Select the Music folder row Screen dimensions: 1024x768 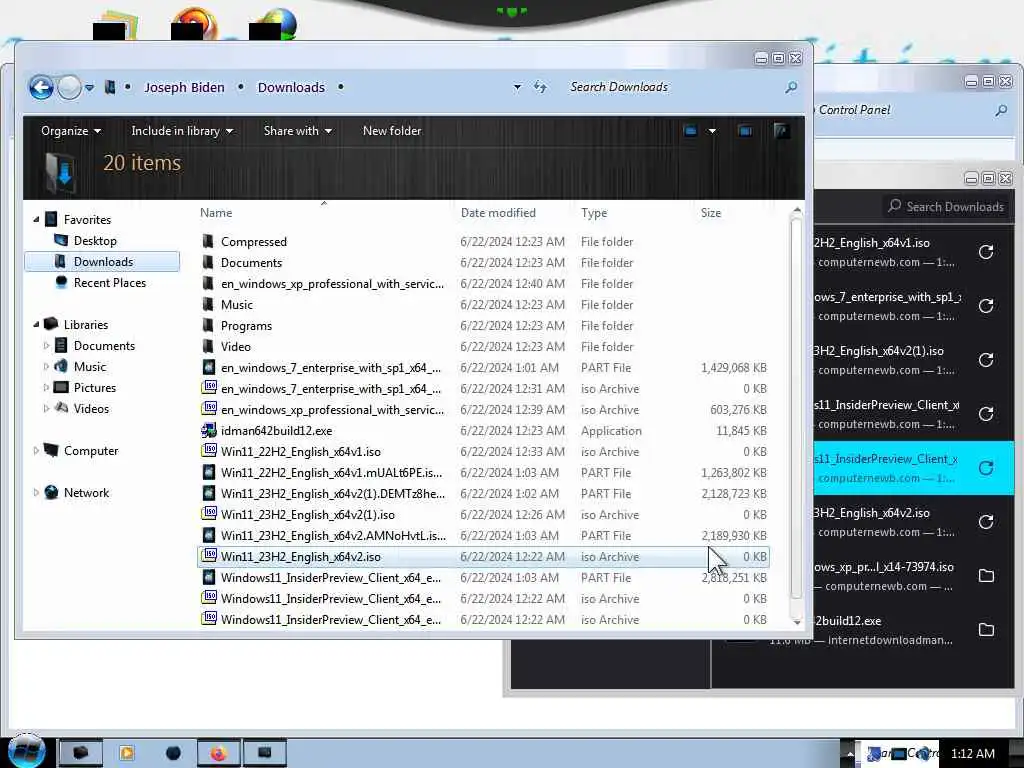(x=483, y=304)
